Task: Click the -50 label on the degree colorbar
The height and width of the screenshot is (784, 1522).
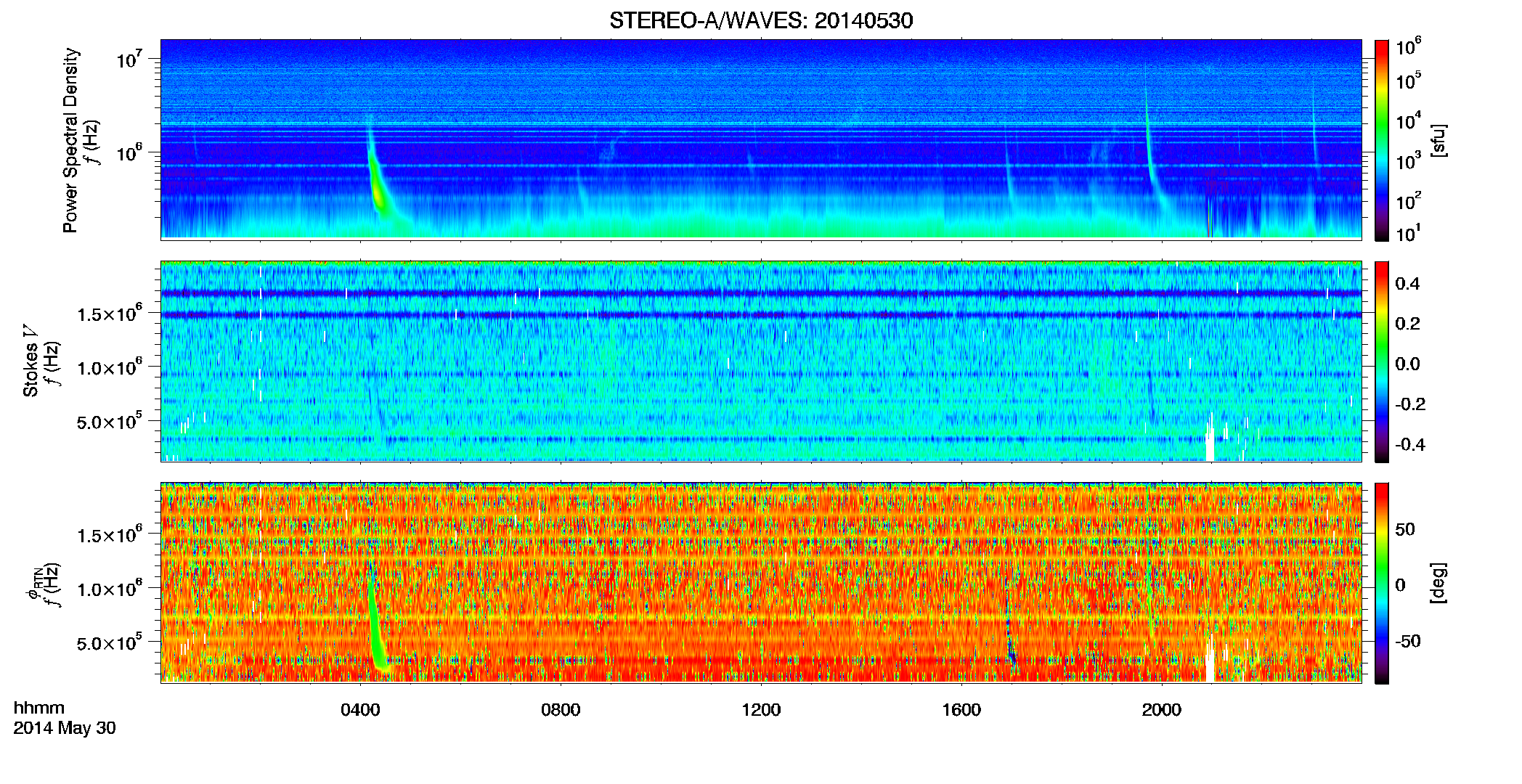Action: point(1409,642)
